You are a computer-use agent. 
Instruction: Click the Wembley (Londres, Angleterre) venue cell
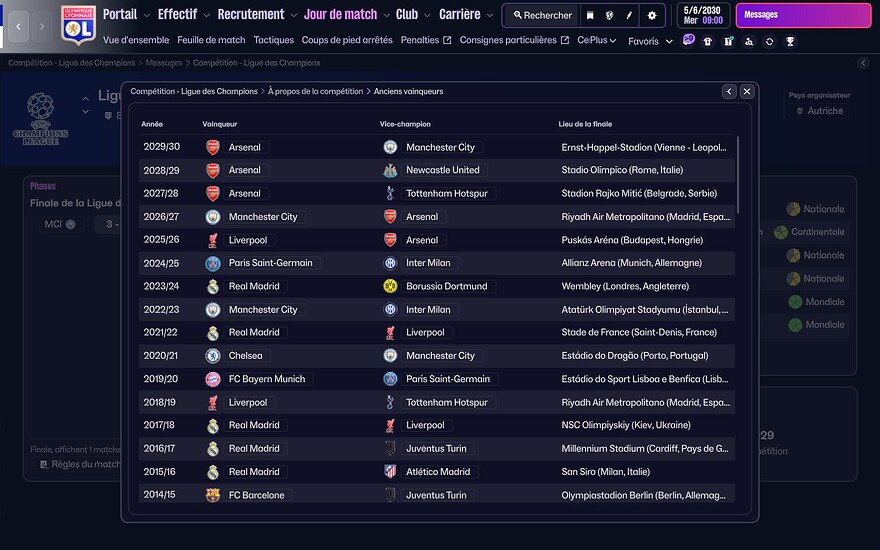(x=625, y=286)
